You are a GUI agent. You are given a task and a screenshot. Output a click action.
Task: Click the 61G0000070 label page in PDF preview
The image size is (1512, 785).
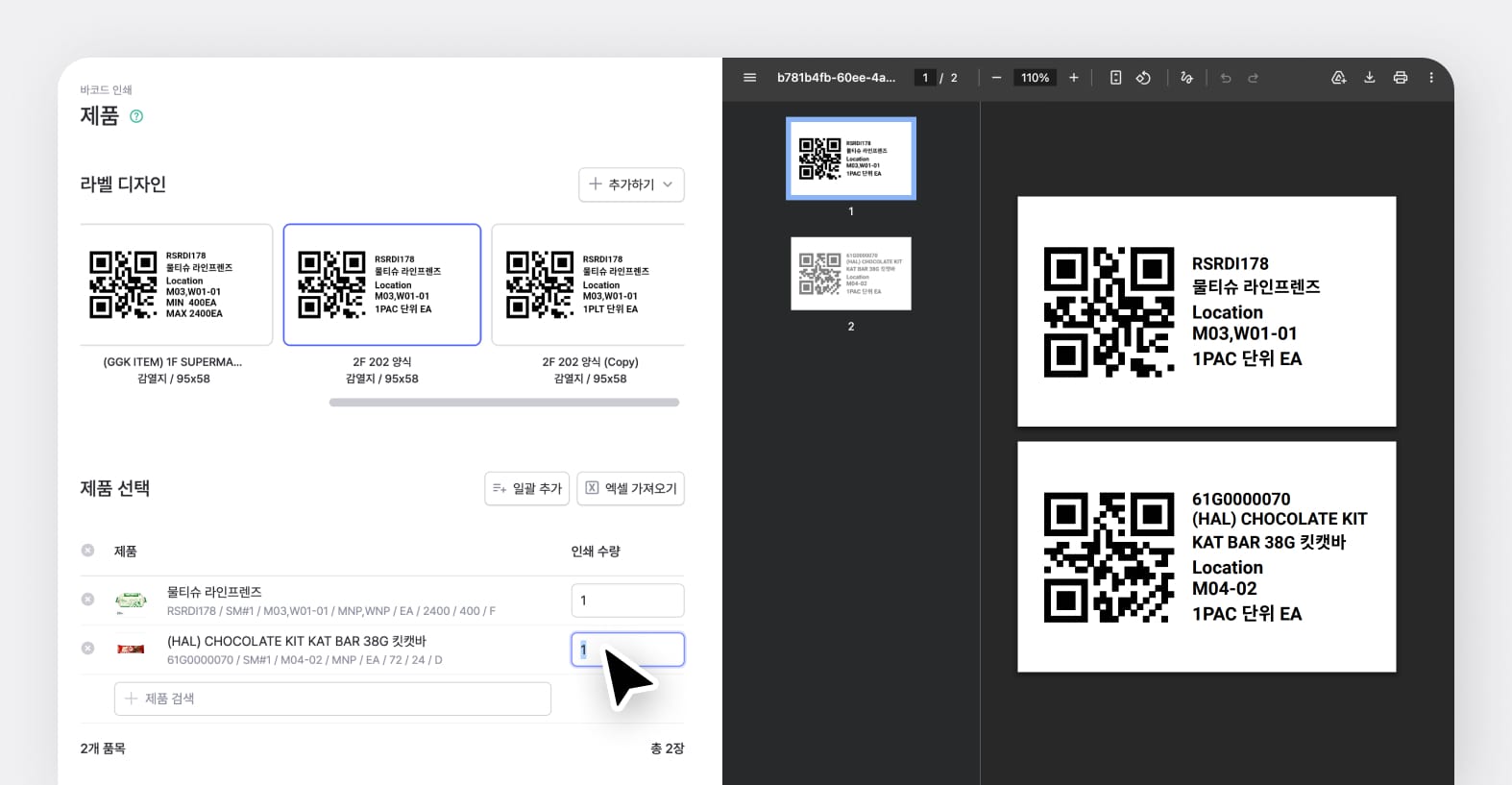[x=1207, y=557]
